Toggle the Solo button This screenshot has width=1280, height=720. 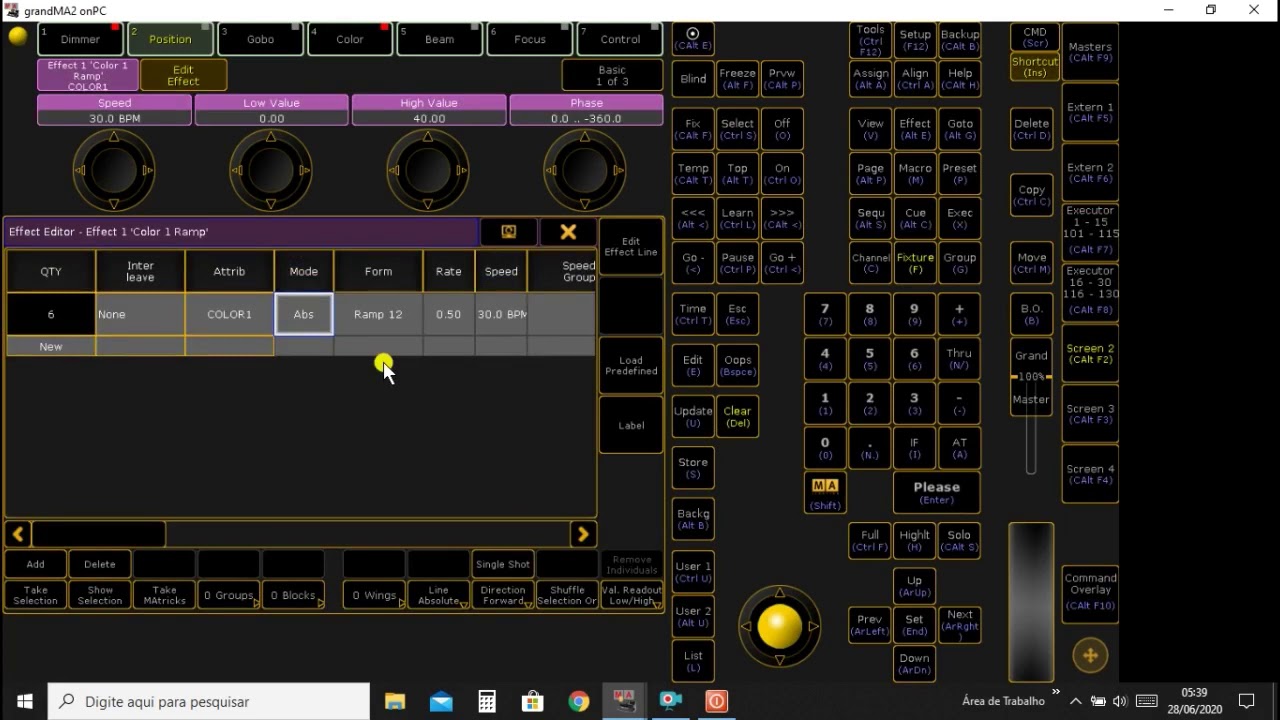pyautogui.click(x=959, y=541)
